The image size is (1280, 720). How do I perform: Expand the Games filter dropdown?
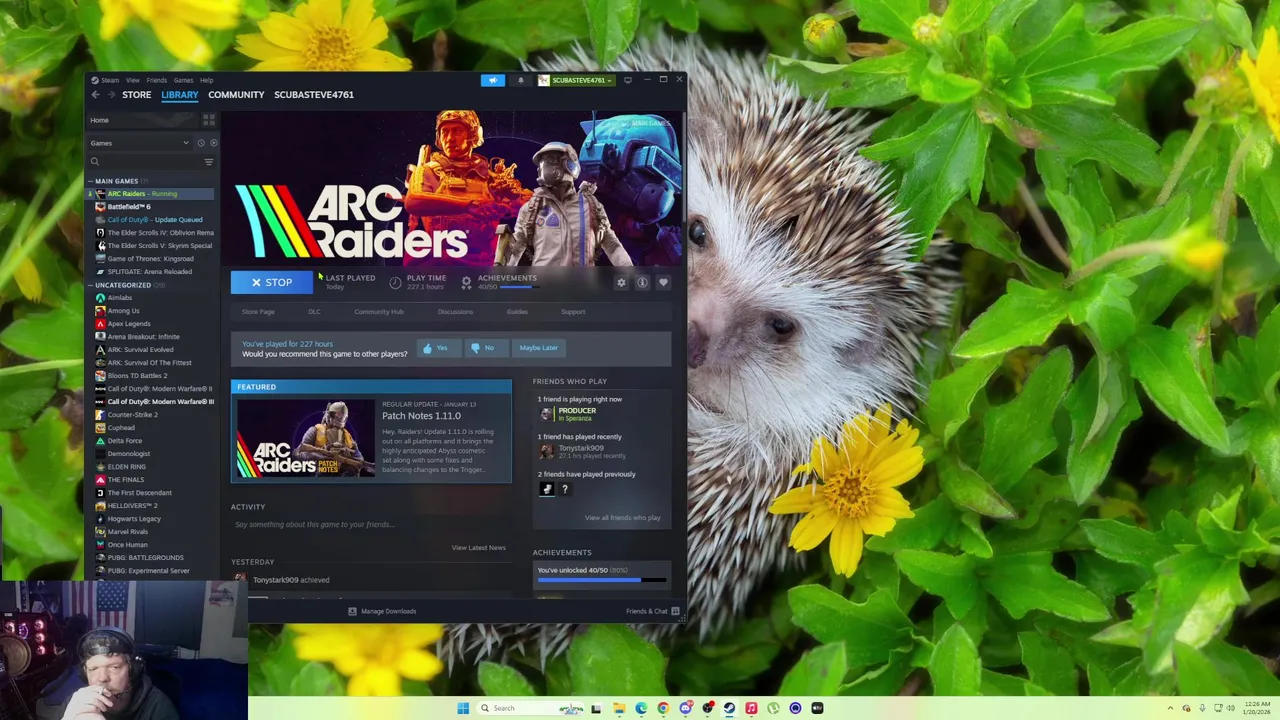[x=140, y=143]
